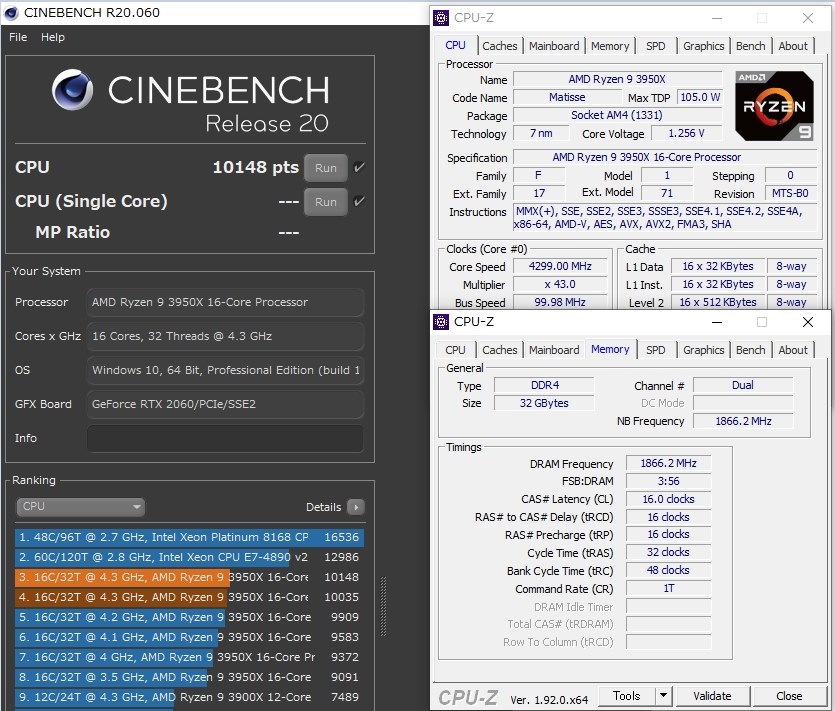Click the processor name AMD Ryzen 9 3950X
The width and height of the screenshot is (835, 711).
point(617,79)
